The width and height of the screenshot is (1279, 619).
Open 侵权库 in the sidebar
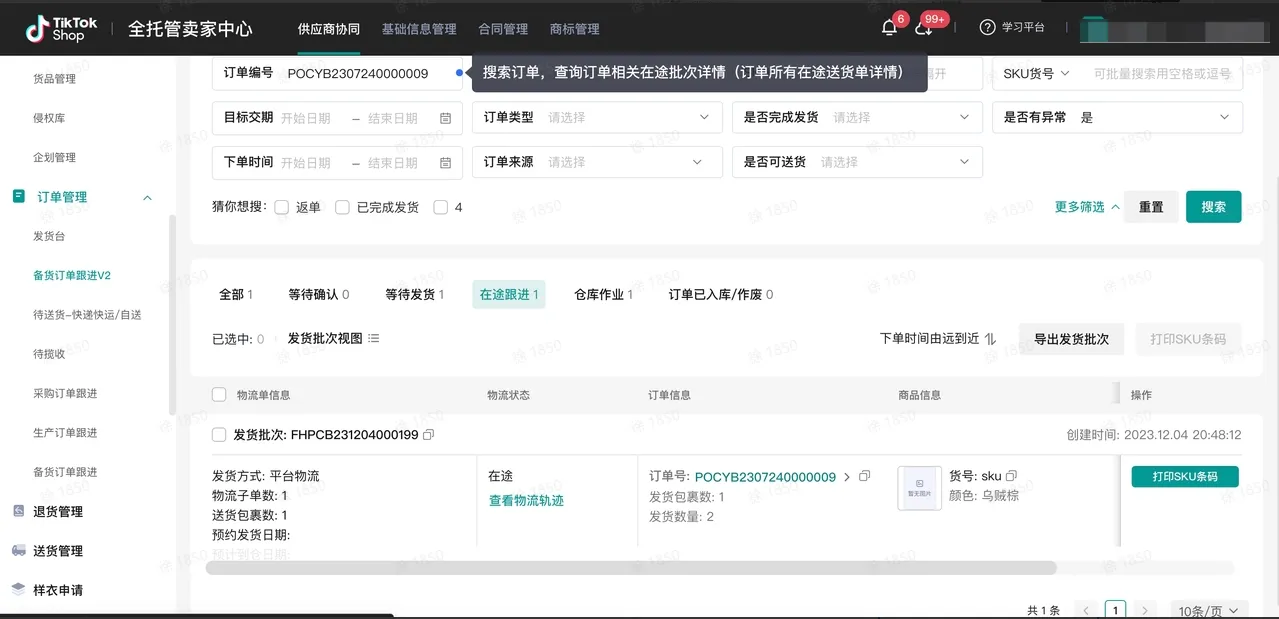[x=49, y=118]
